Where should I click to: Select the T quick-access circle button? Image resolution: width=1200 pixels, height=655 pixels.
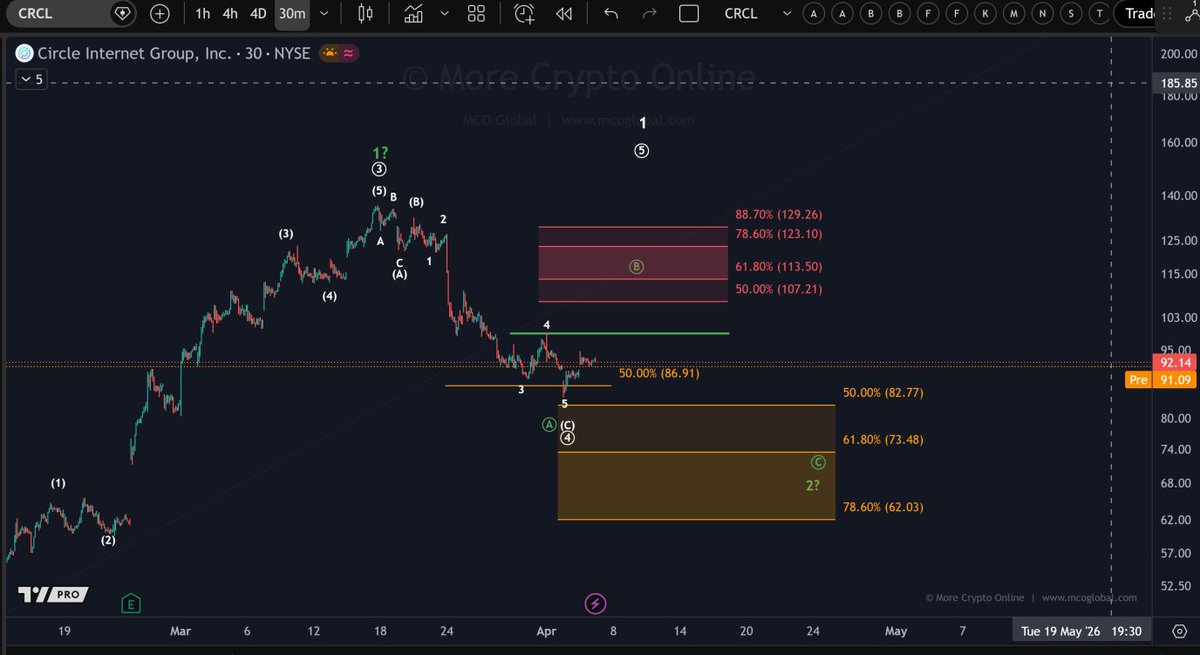pyautogui.click(x=1101, y=14)
